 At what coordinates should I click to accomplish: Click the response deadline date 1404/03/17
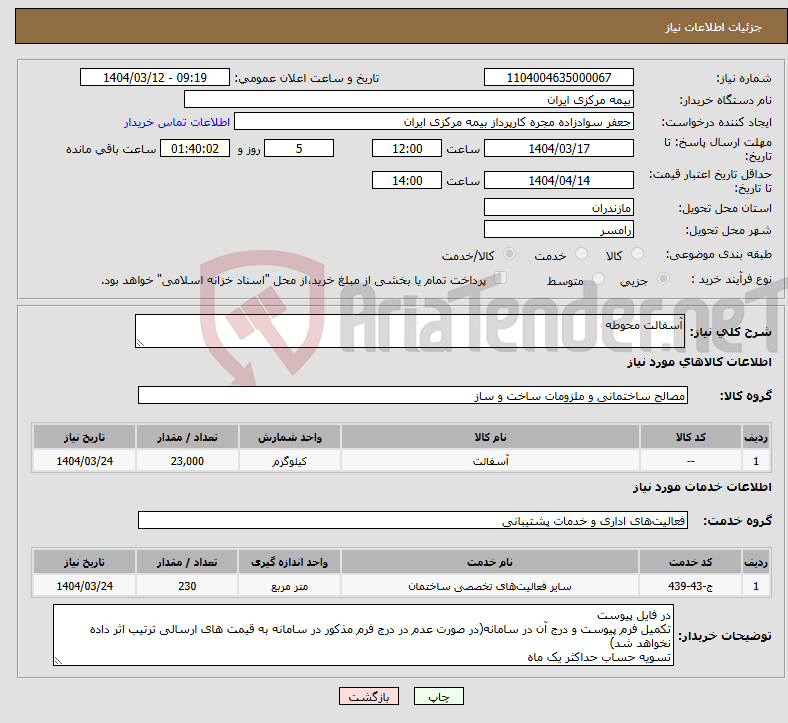coord(558,149)
